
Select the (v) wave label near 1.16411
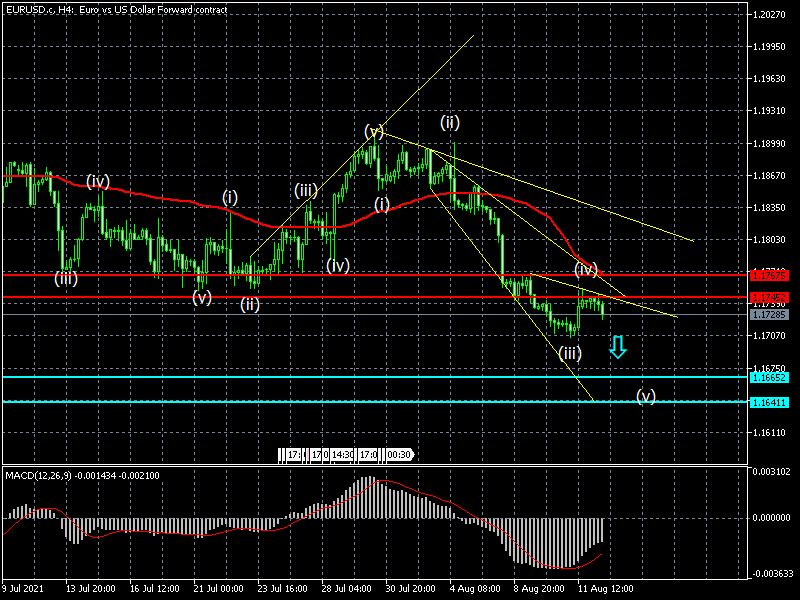coord(646,396)
